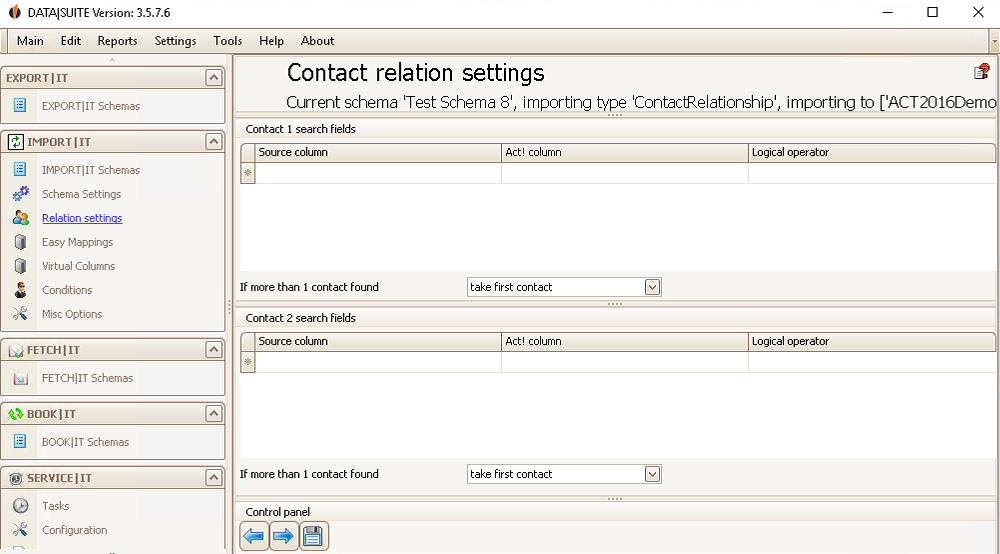The image size is (1000, 554).
Task: Open Tasks under SERVICE|IT
Action: (55, 506)
